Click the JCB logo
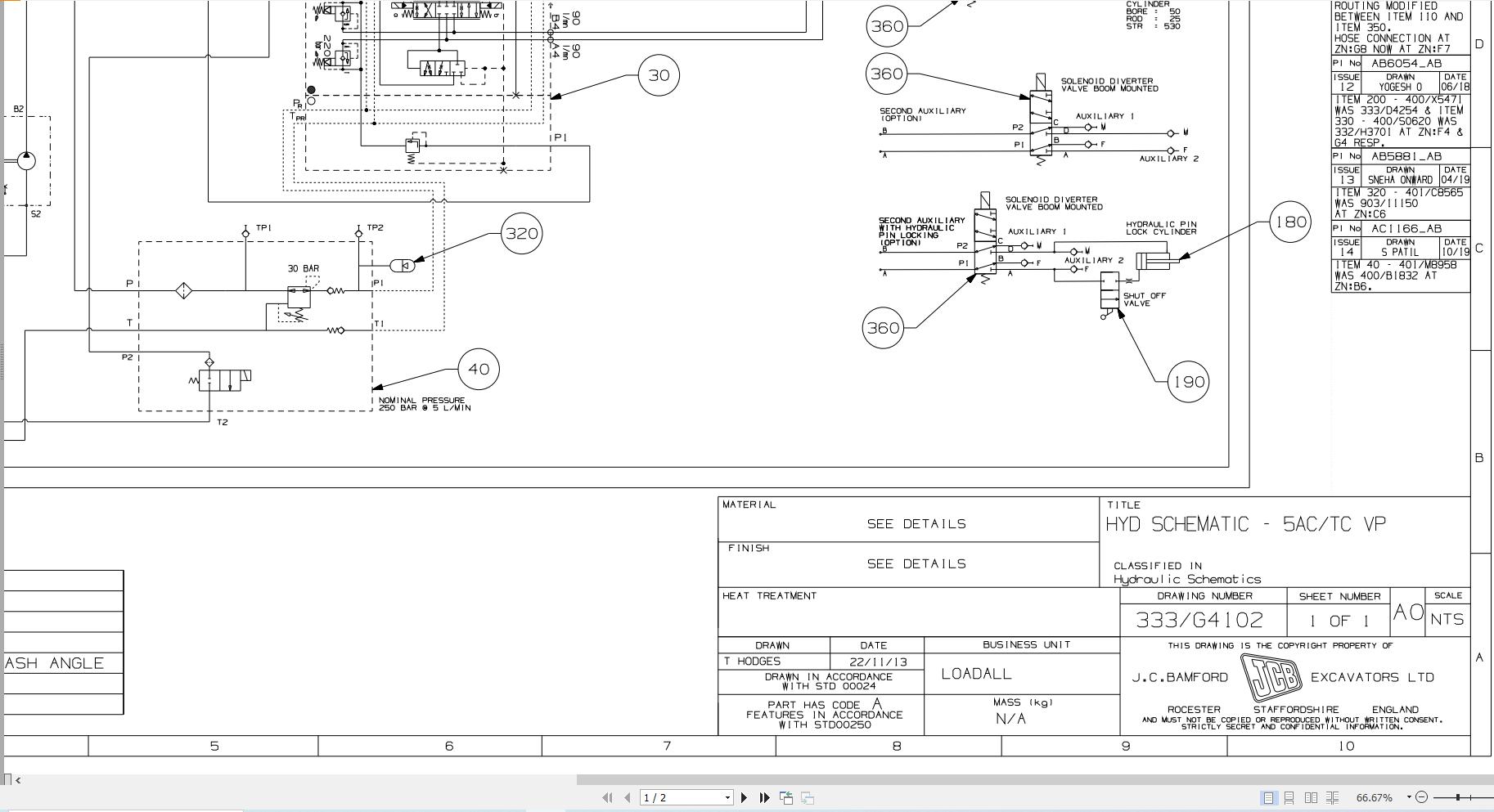This screenshot has width=1494, height=812. coord(1270,678)
